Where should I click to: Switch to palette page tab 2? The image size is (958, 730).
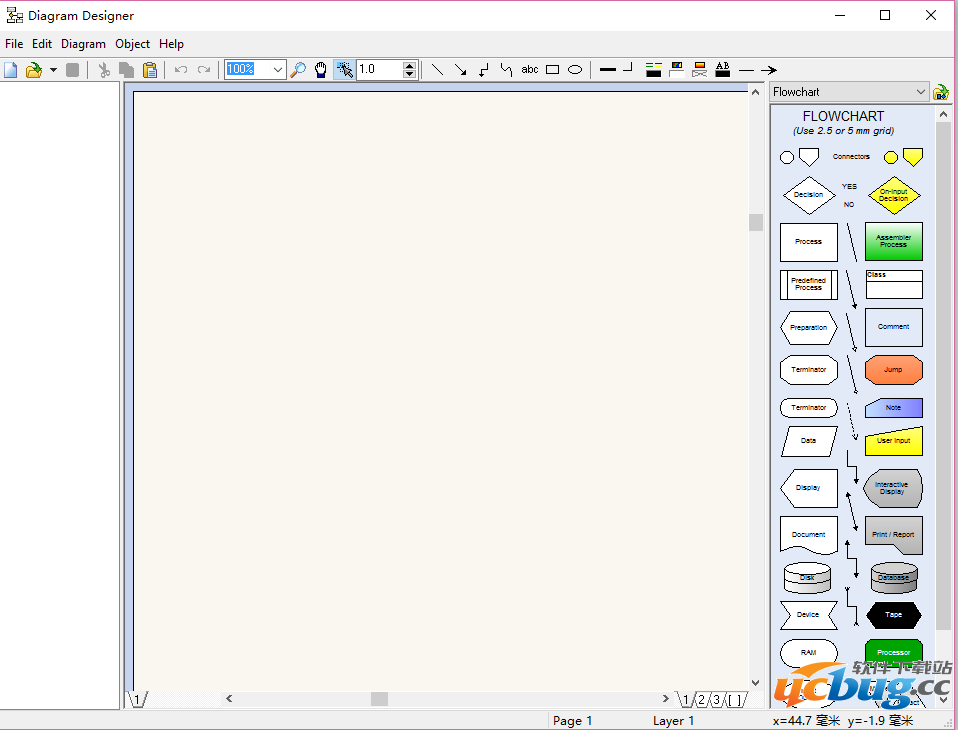(701, 700)
